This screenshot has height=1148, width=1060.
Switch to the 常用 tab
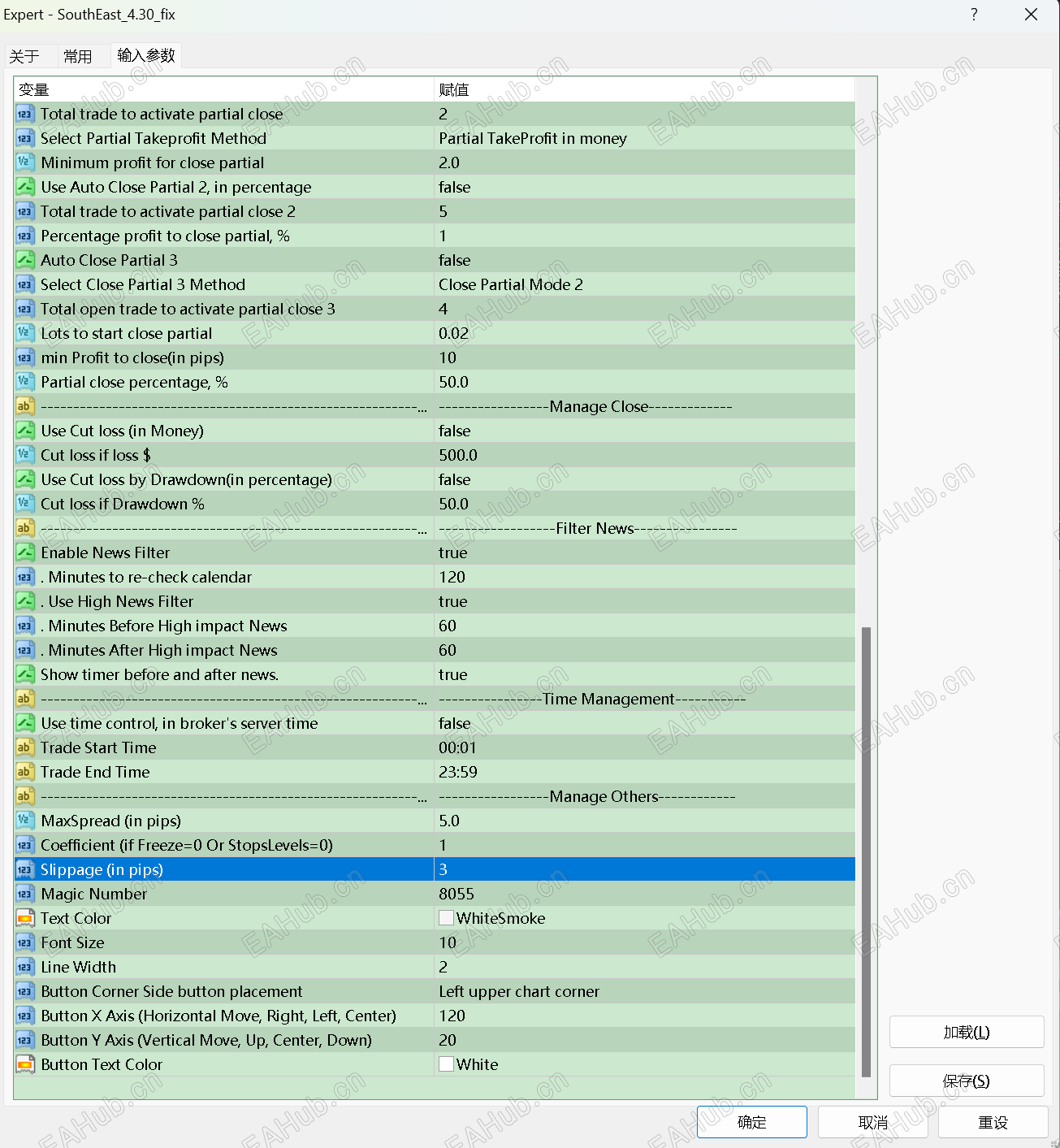(x=78, y=55)
